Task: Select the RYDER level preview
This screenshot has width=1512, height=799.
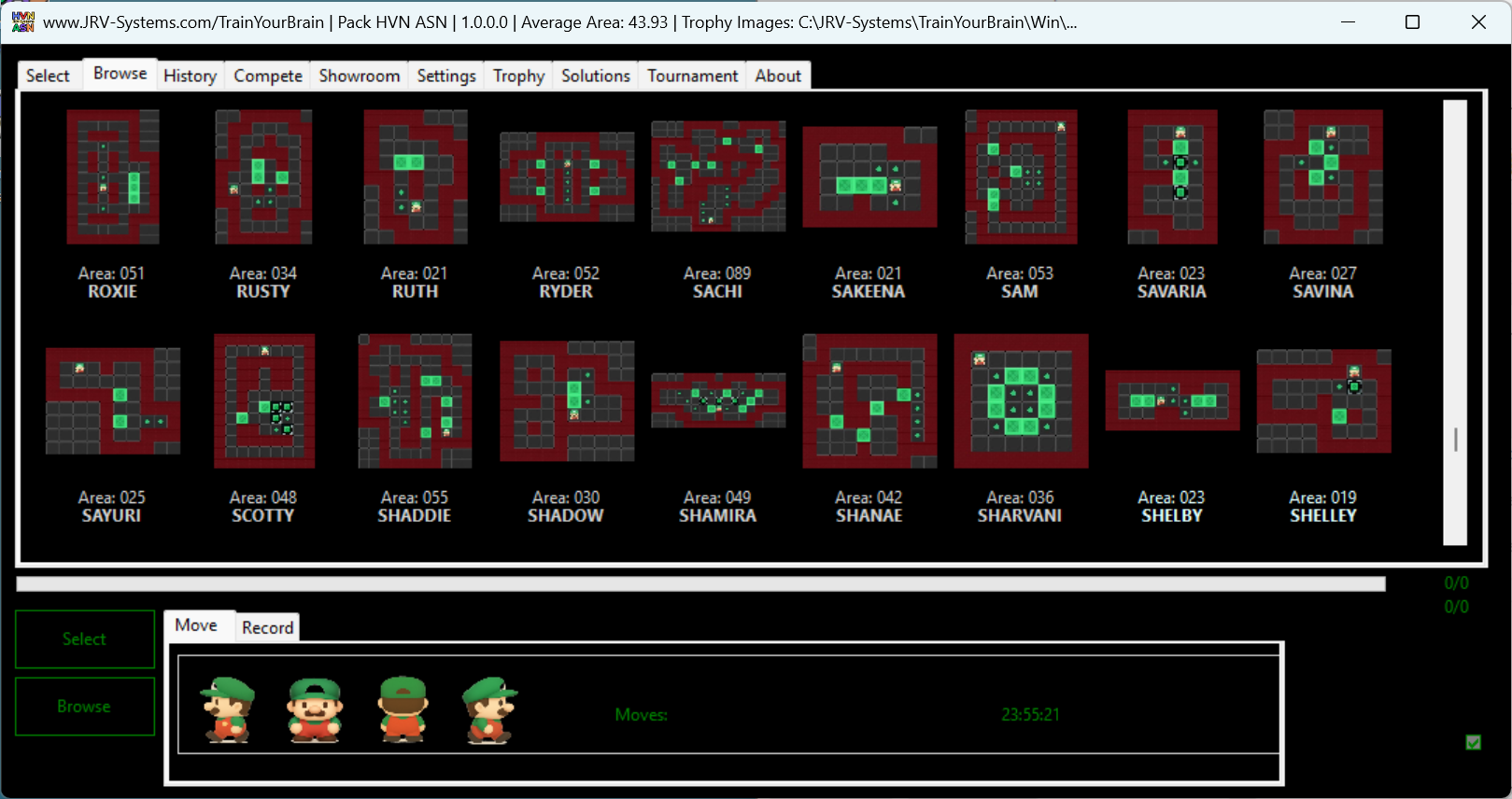Action: point(566,176)
